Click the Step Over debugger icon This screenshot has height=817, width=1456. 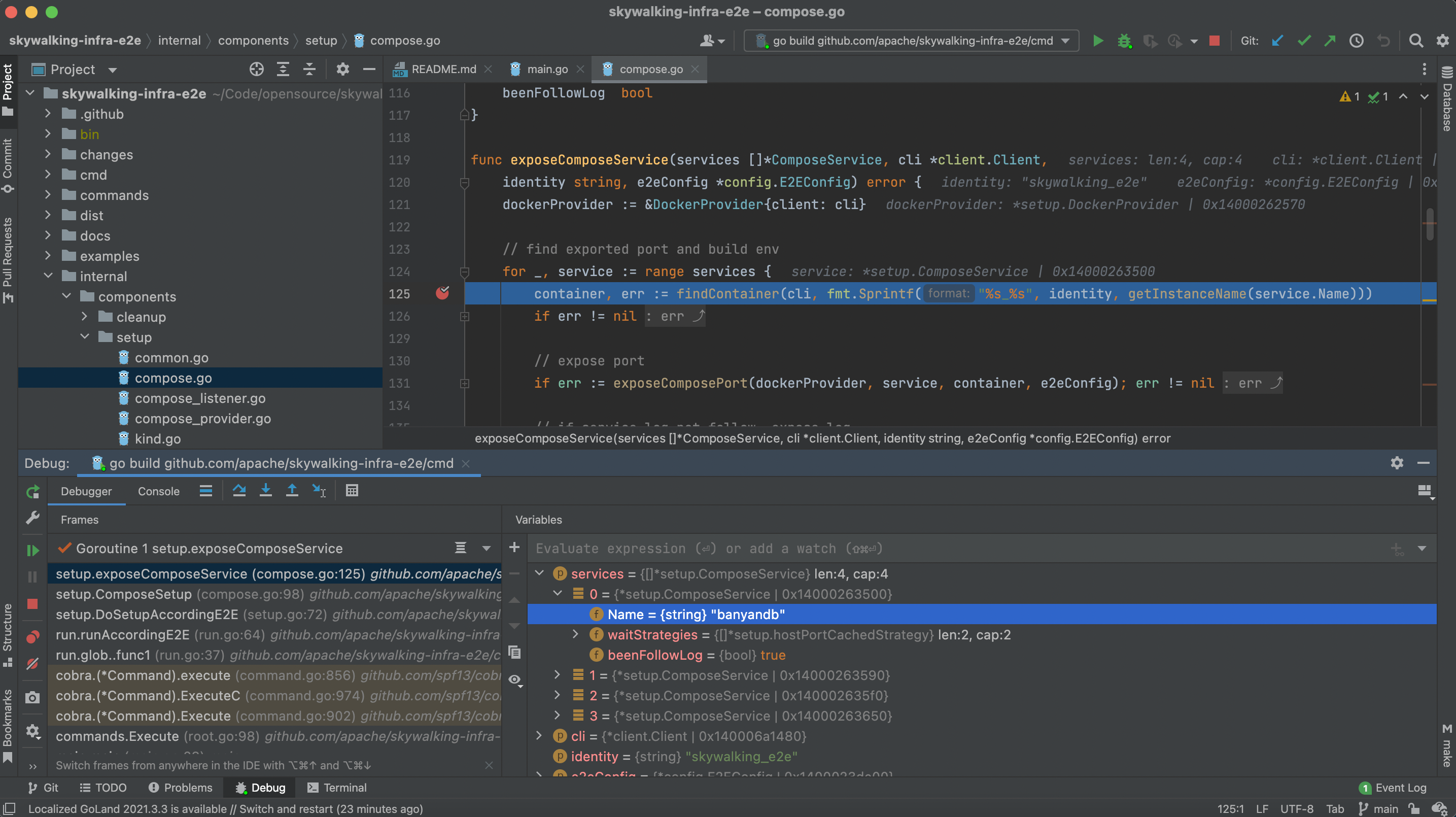(239, 490)
